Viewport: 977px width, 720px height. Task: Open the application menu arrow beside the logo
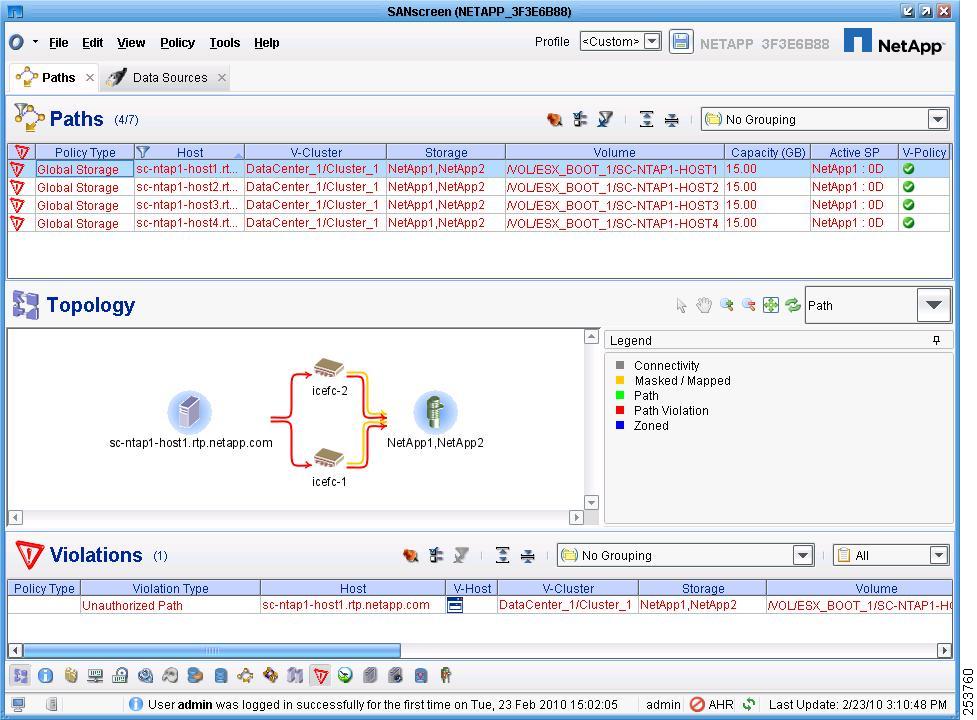pyautogui.click(x=35, y=42)
